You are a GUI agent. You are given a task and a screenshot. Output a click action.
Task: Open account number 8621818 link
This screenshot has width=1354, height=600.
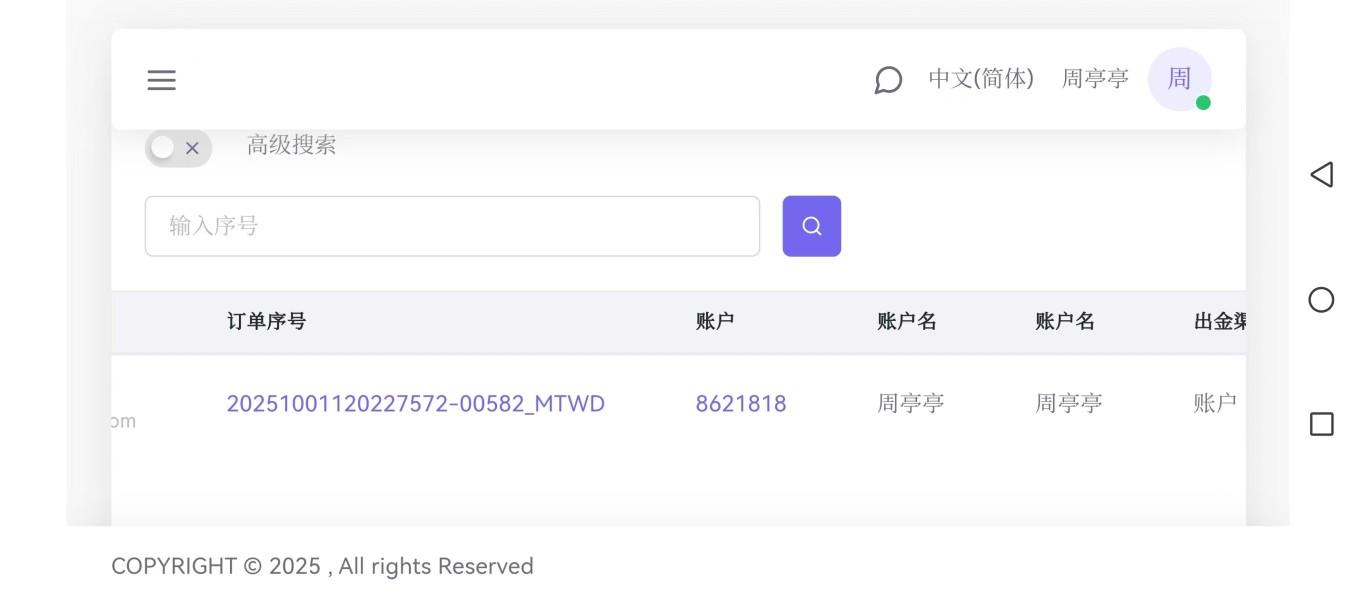(741, 404)
